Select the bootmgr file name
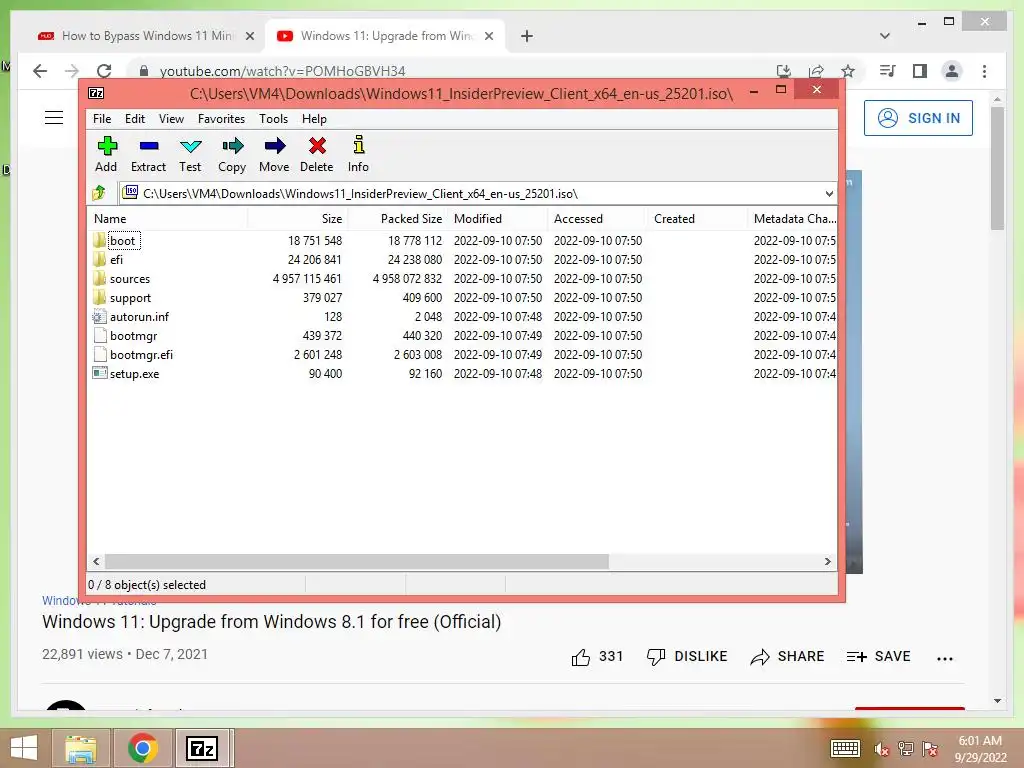The width and height of the screenshot is (1024, 768). (x=133, y=336)
